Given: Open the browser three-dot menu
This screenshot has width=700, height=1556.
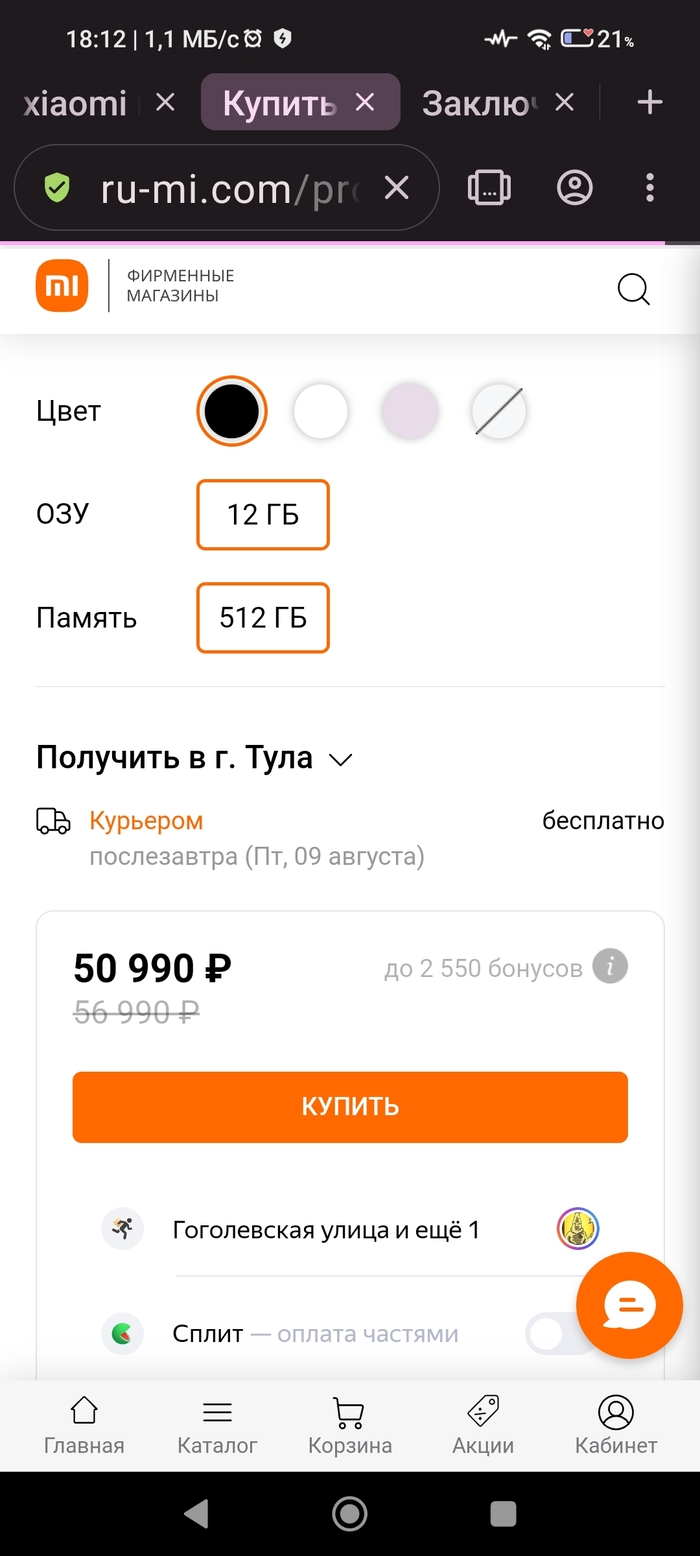Looking at the screenshot, I should pyautogui.click(x=650, y=188).
